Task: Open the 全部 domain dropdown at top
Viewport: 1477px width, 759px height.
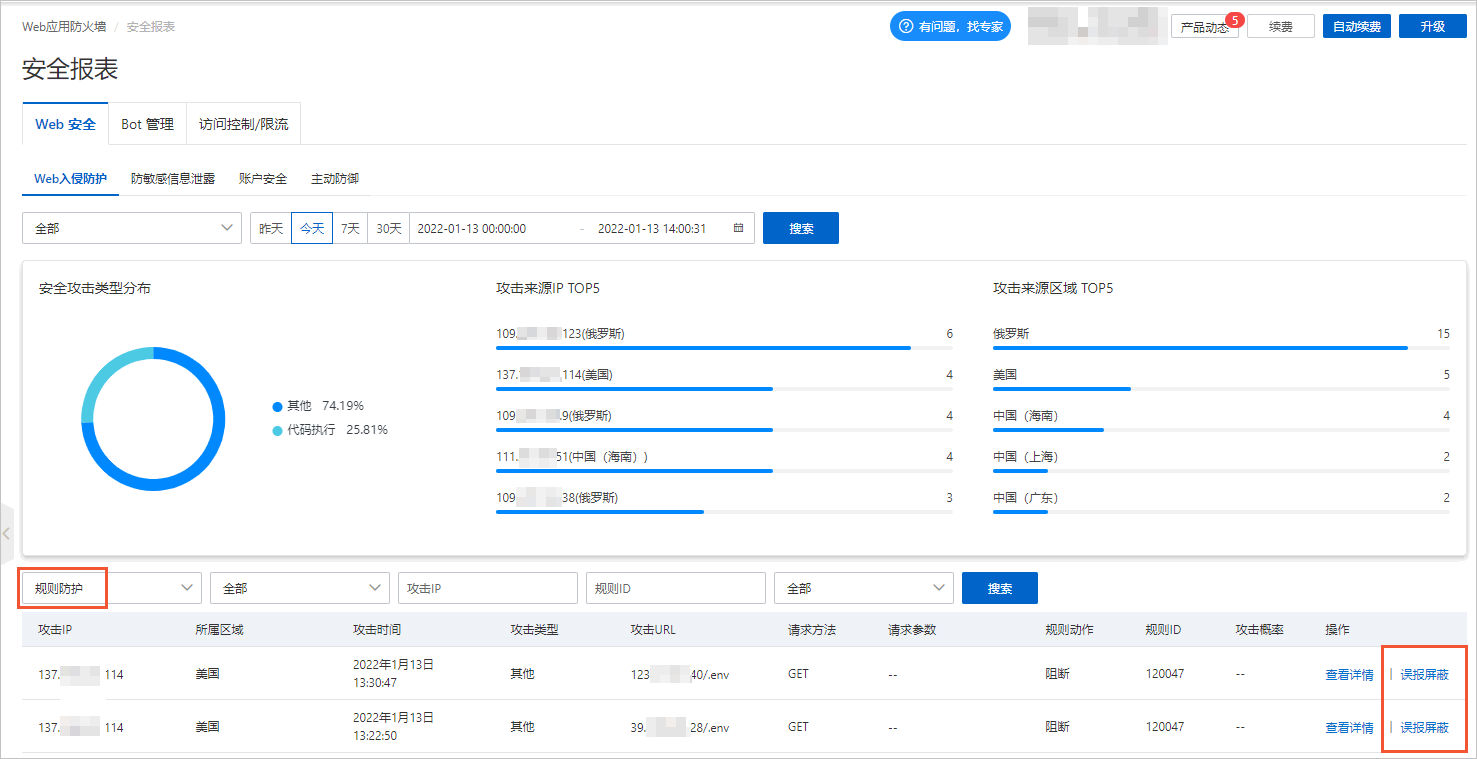Action: tap(132, 228)
